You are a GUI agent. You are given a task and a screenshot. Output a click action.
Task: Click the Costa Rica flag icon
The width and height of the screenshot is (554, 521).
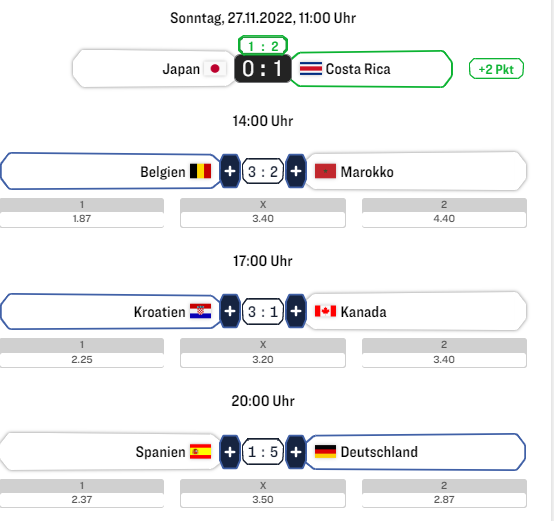coord(311,69)
